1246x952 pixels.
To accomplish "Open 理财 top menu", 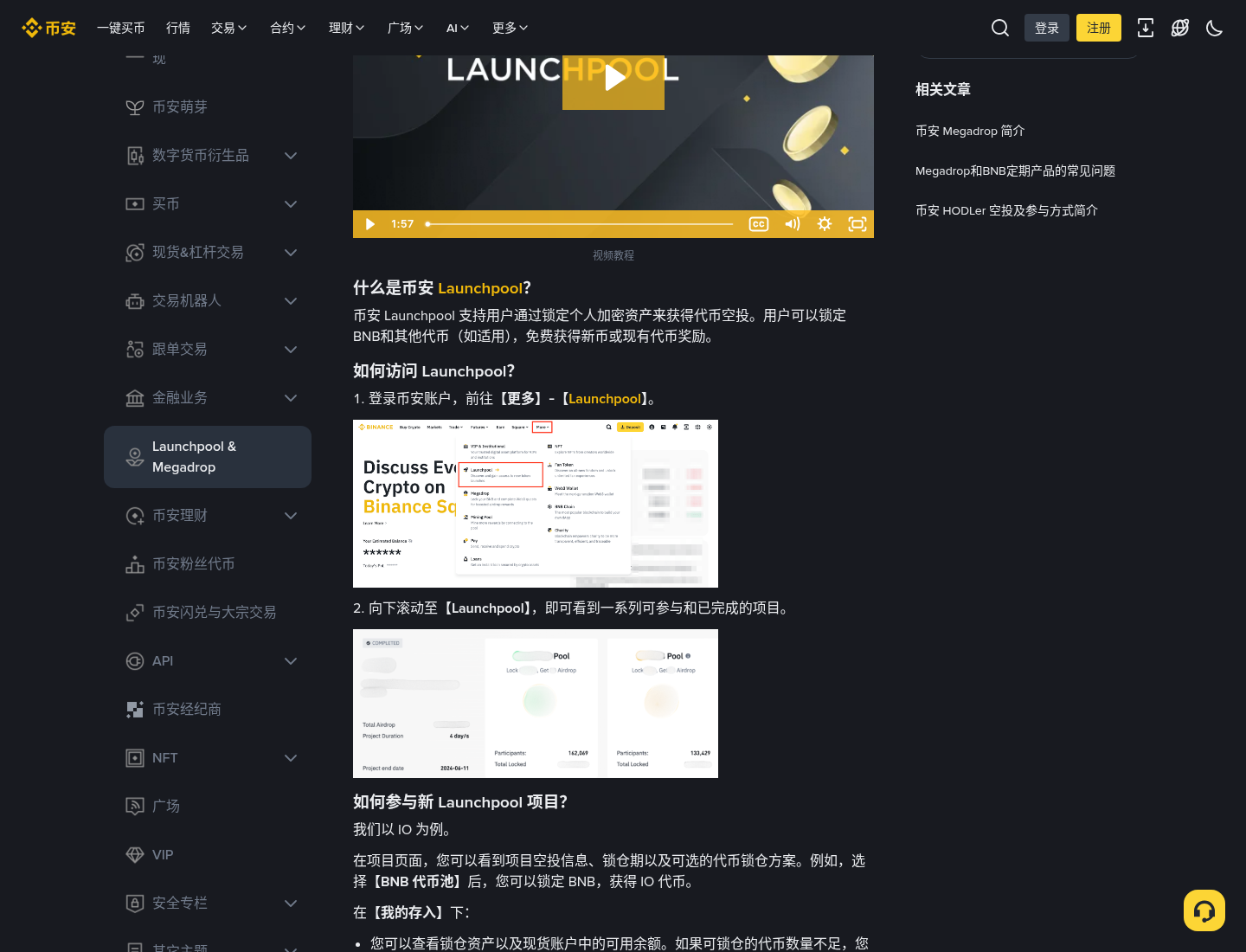I will (x=347, y=28).
